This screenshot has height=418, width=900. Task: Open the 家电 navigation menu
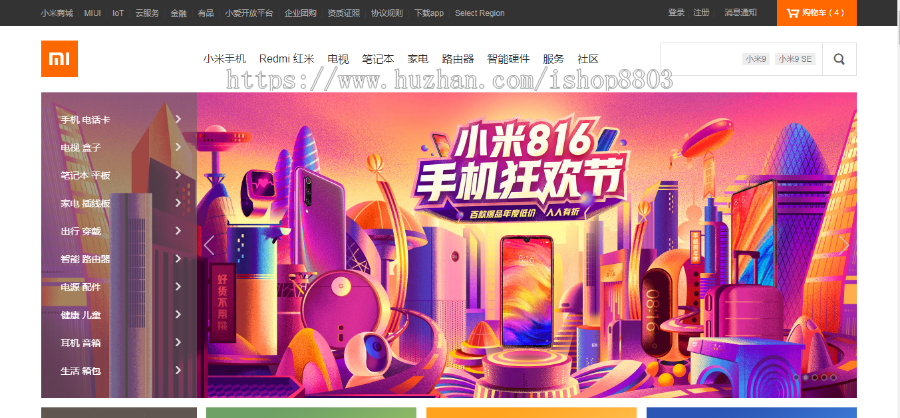click(418, 59)
